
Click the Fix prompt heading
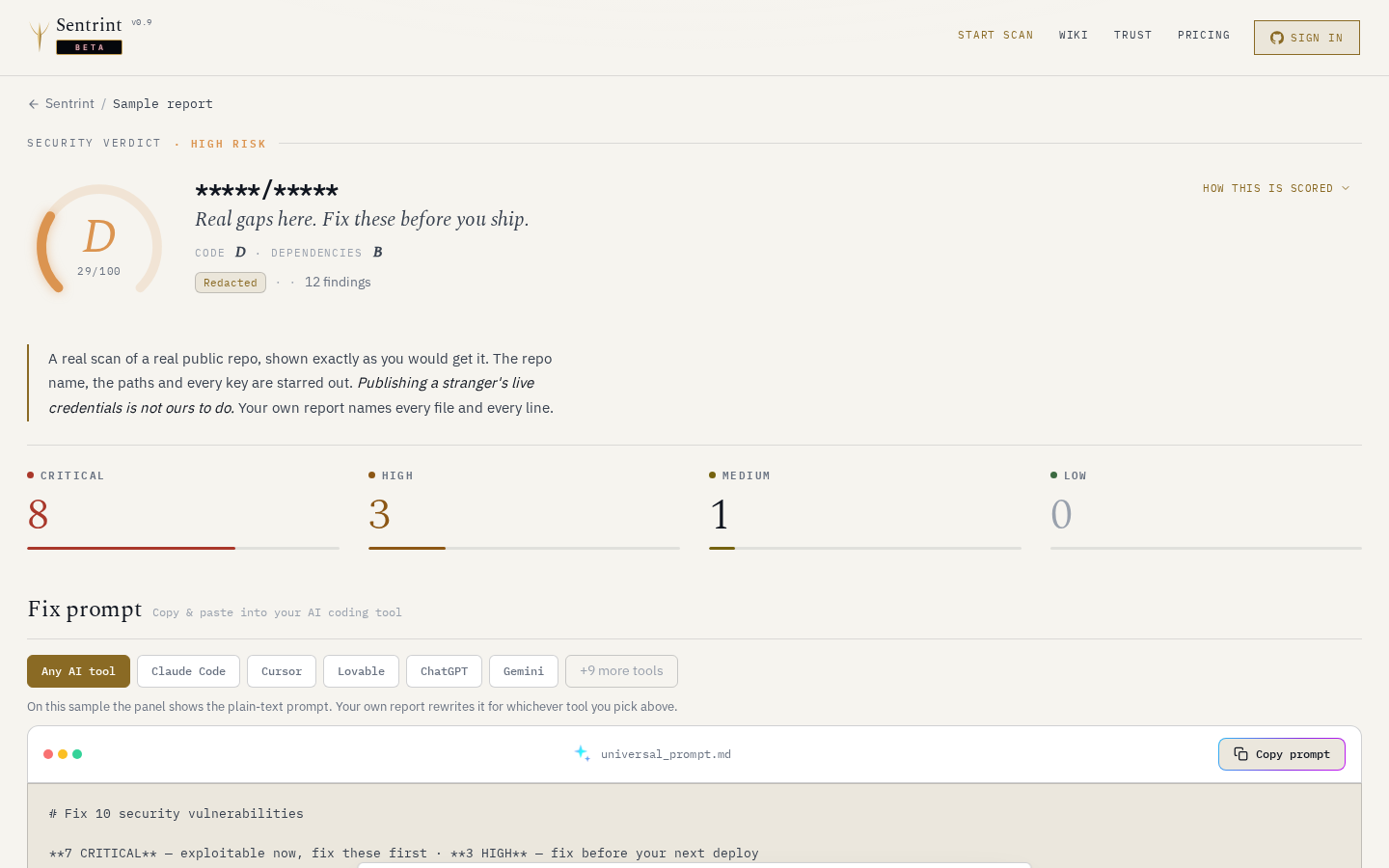85,610
